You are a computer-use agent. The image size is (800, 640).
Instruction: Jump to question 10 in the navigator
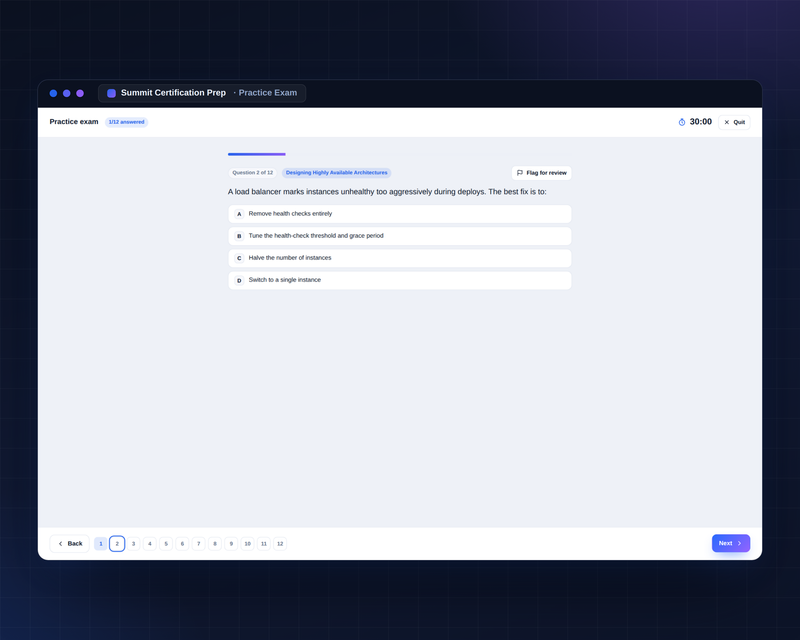247,544
